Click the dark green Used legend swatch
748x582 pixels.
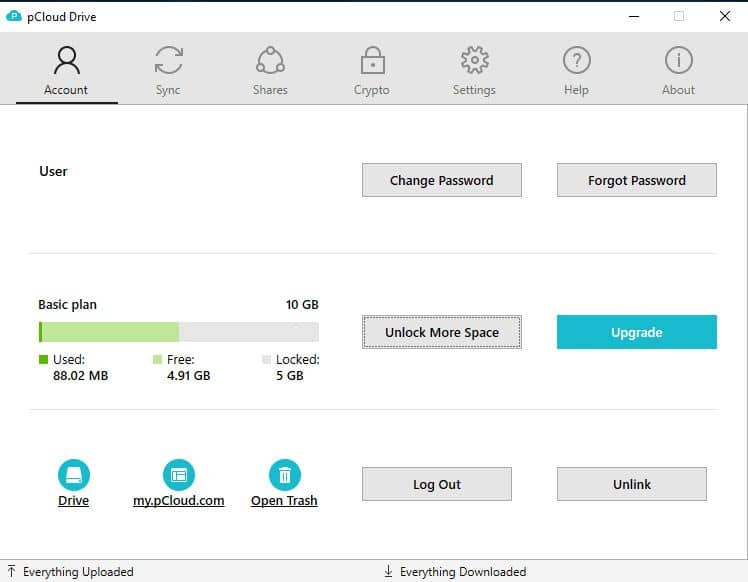pyautogui.click(x=43, y=359)
